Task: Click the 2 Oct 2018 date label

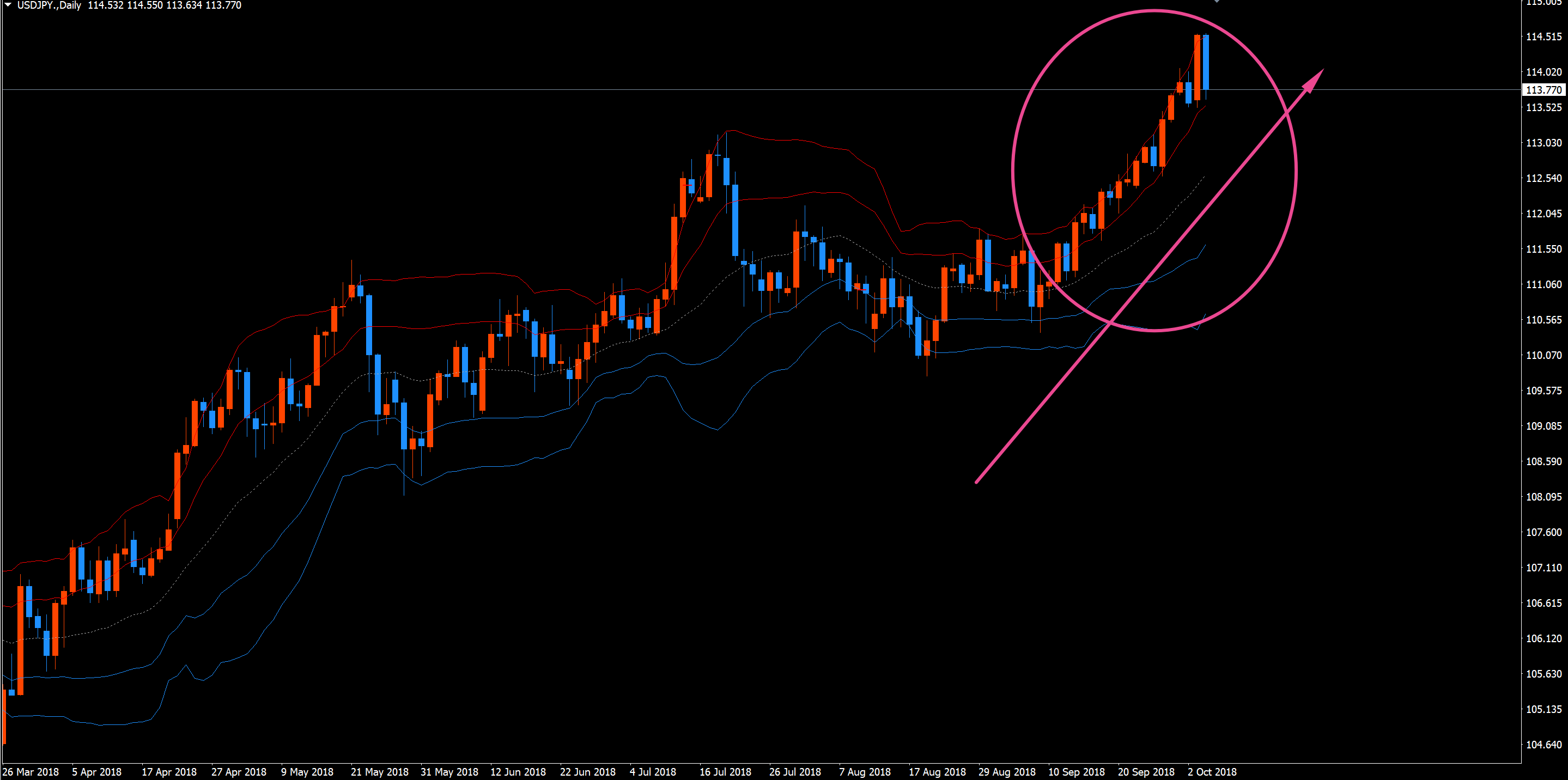Action: pyautogui.click(x=1212, y=771)
